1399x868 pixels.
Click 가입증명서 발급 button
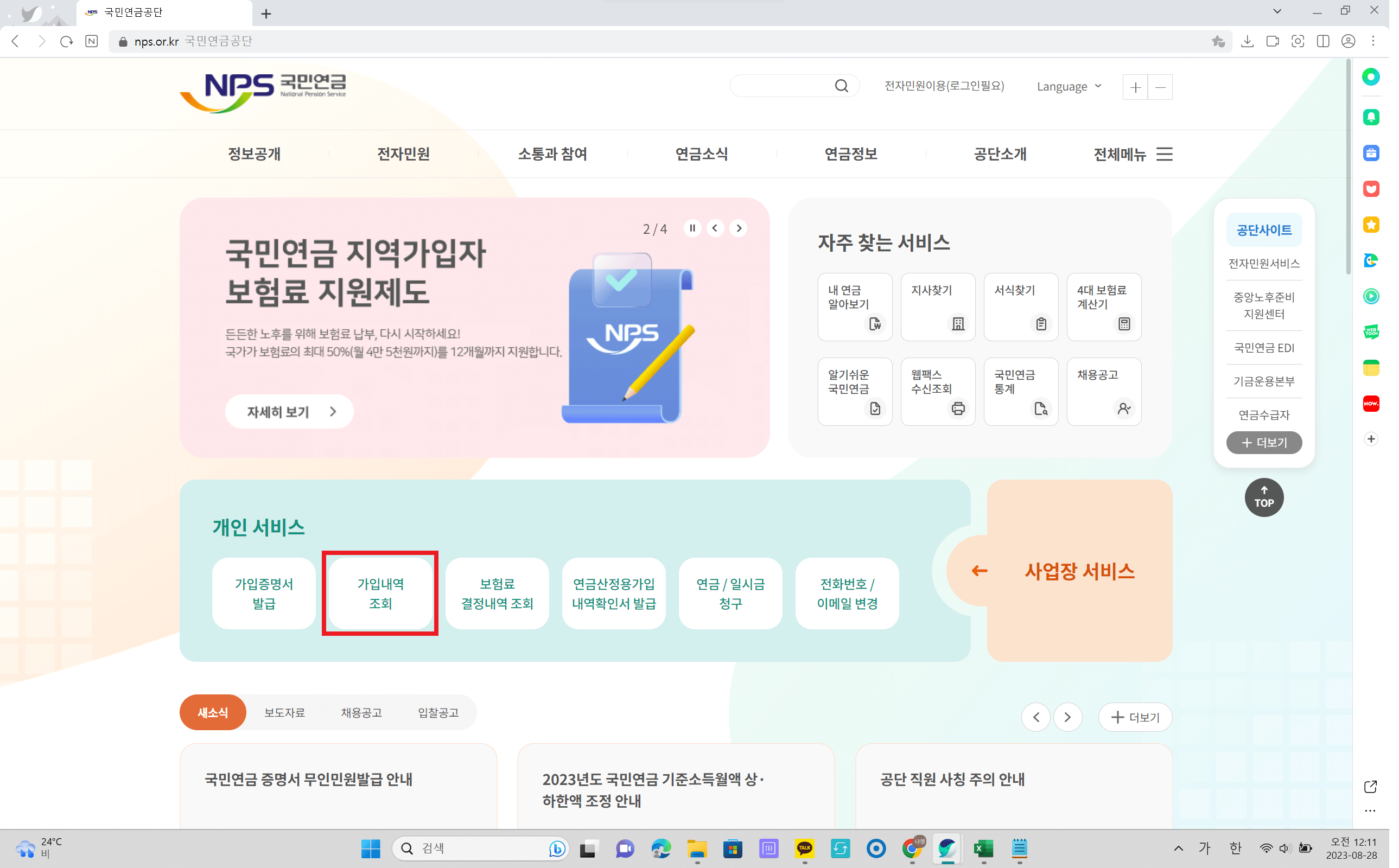point(264,593)
